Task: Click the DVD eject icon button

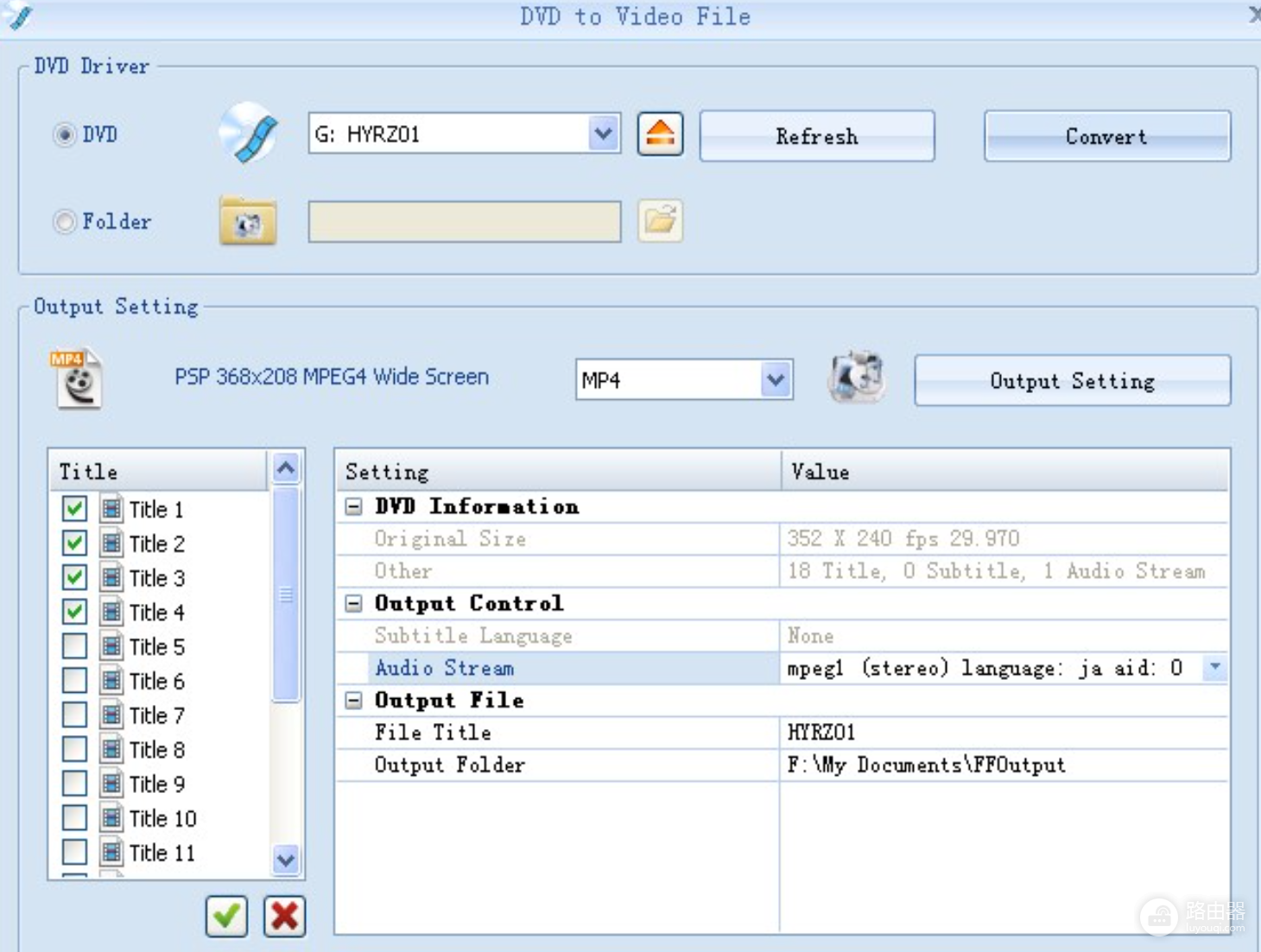Action: point(660,134)
